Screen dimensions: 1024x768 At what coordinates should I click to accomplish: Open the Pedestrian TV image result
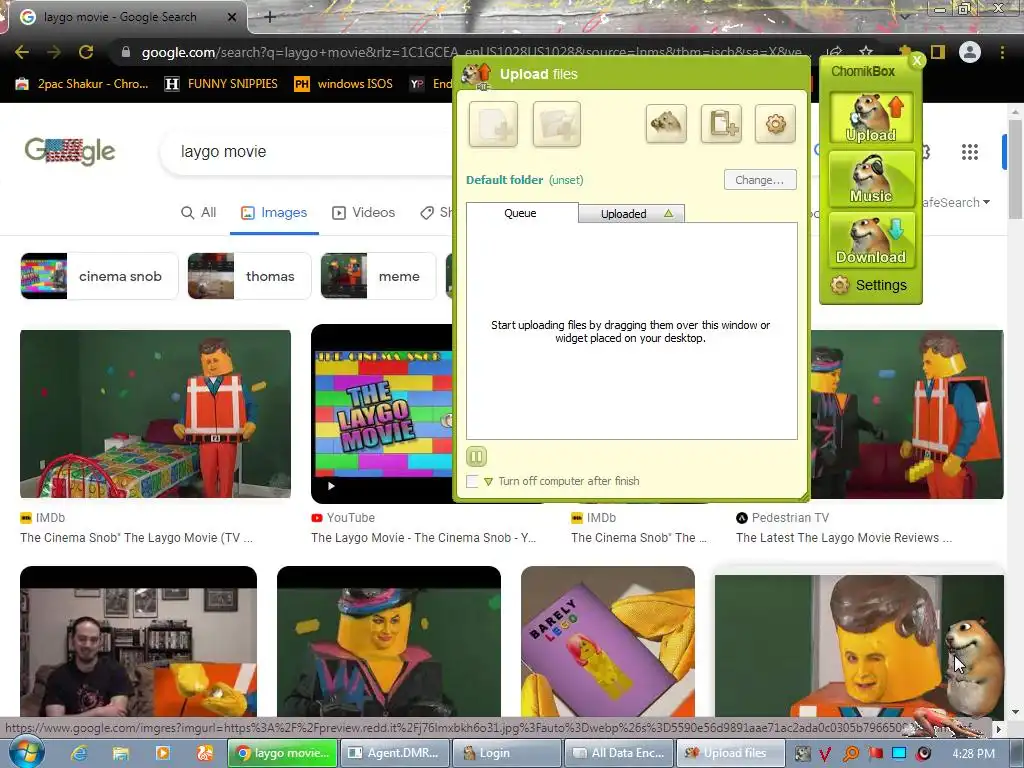point(907,414)
